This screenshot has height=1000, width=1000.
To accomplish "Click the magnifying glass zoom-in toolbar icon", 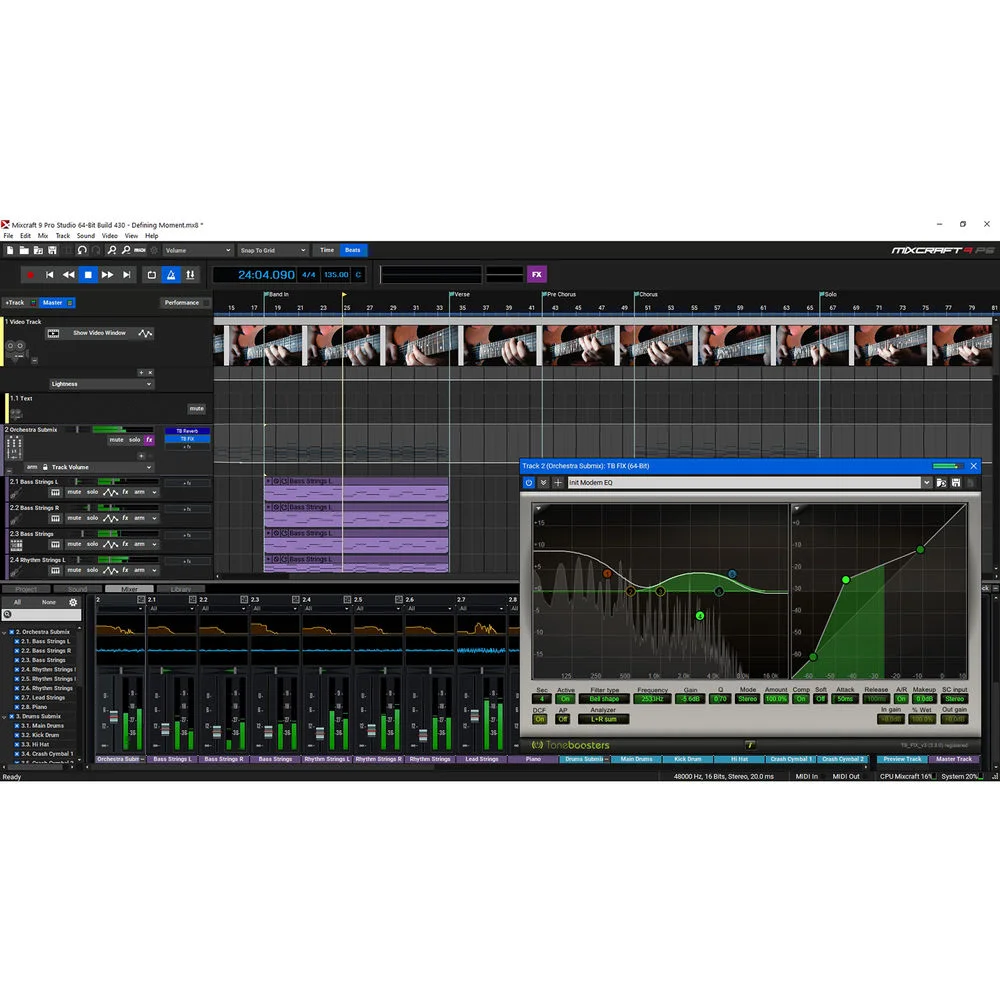I will click(113, 250).
